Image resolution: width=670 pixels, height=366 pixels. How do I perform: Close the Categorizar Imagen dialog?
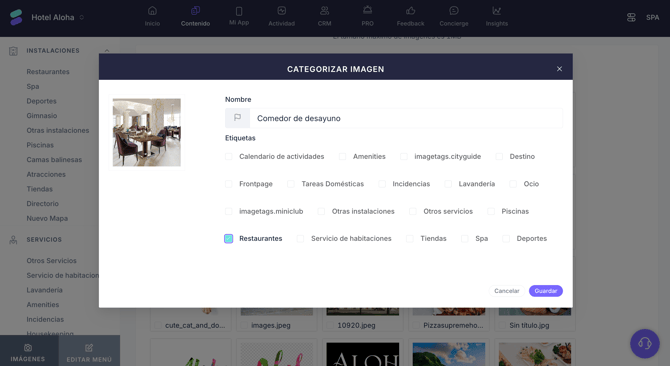click(x=559, y=69)
